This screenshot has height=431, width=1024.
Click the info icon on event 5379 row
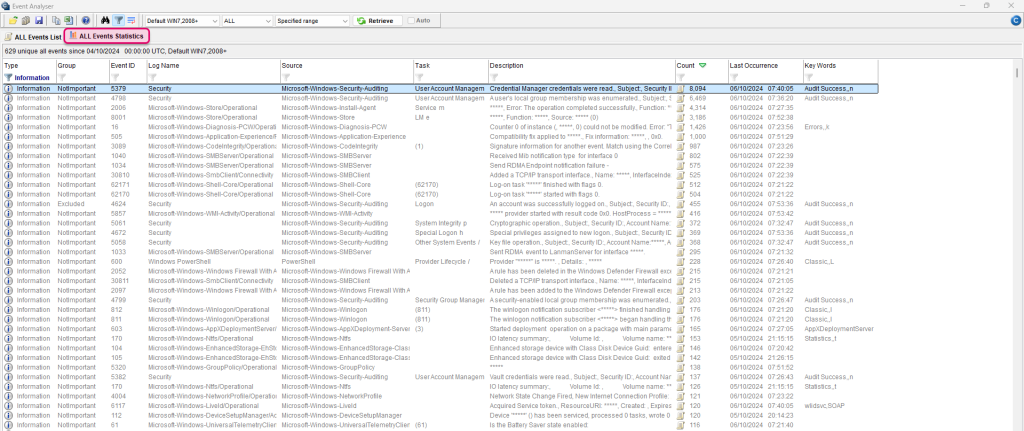click(8, 88)
